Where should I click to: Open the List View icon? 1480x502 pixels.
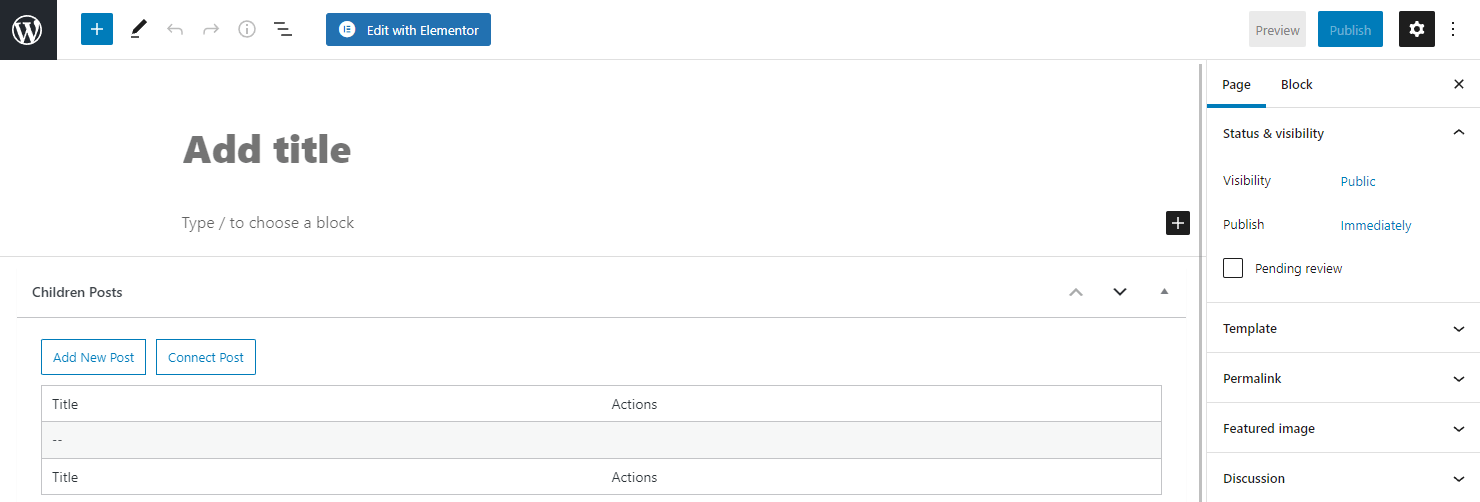pos(283,30)
